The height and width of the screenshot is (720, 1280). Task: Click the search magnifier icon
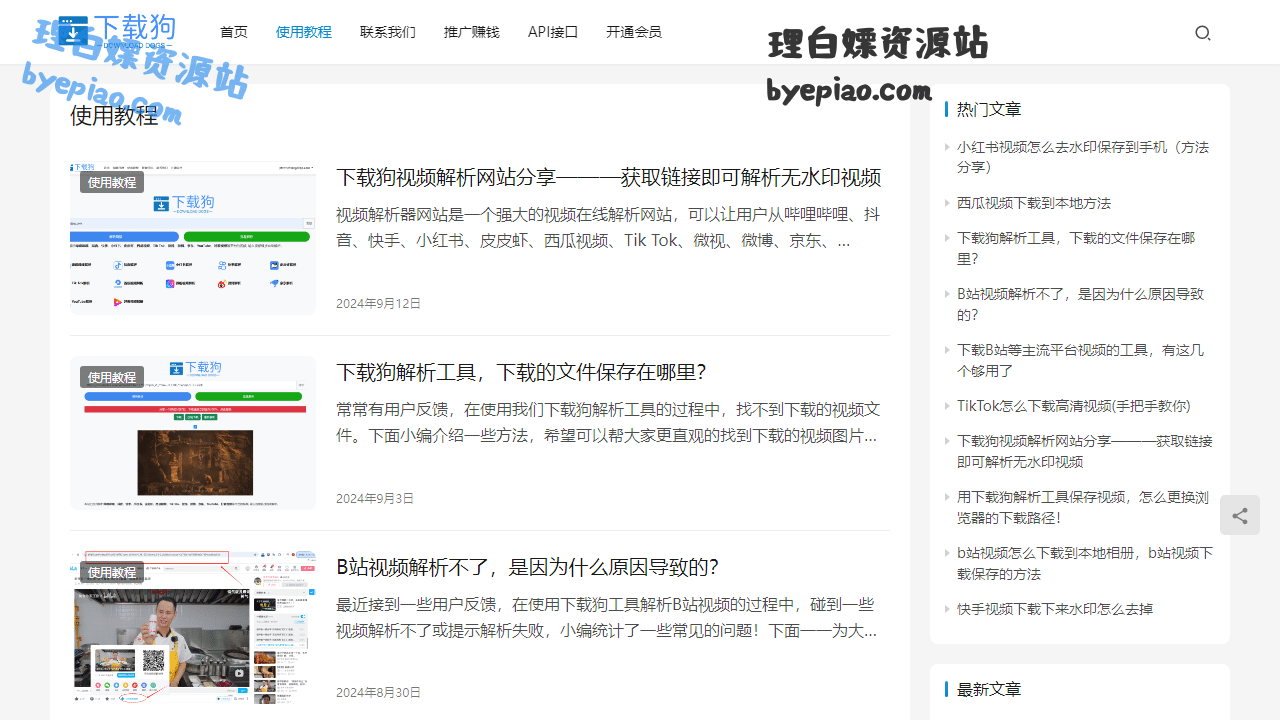point(1203,33)
